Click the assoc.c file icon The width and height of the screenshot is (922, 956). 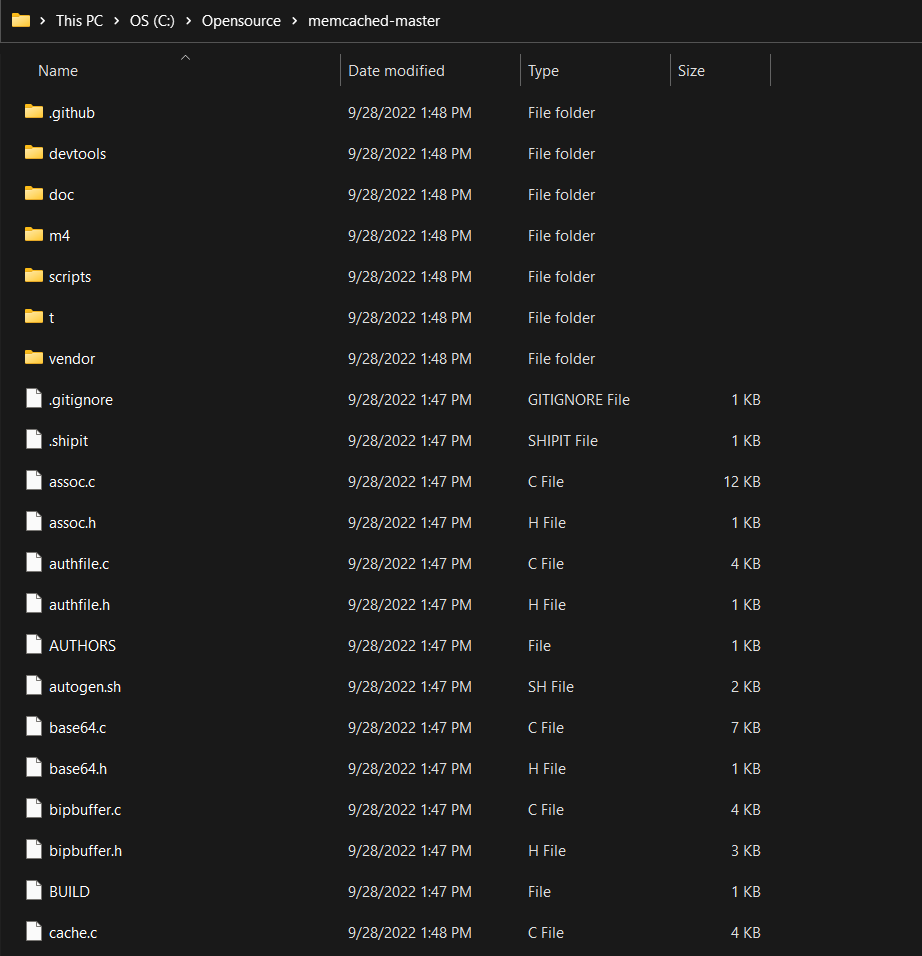pyautogui.click(x=34, y=480)
